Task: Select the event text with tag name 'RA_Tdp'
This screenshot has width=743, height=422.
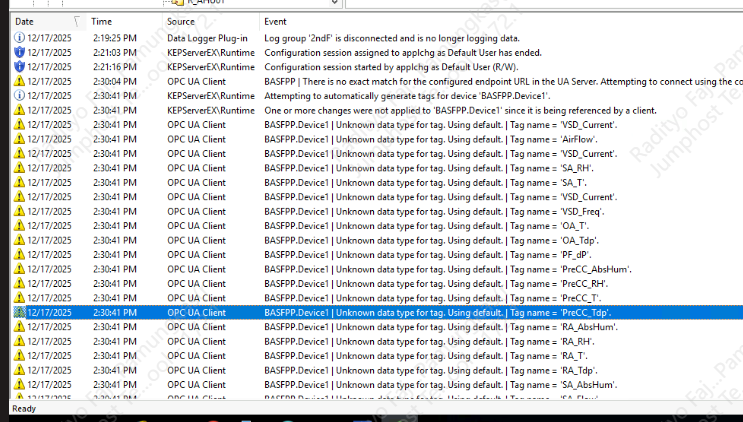Action: pos(431,370)
